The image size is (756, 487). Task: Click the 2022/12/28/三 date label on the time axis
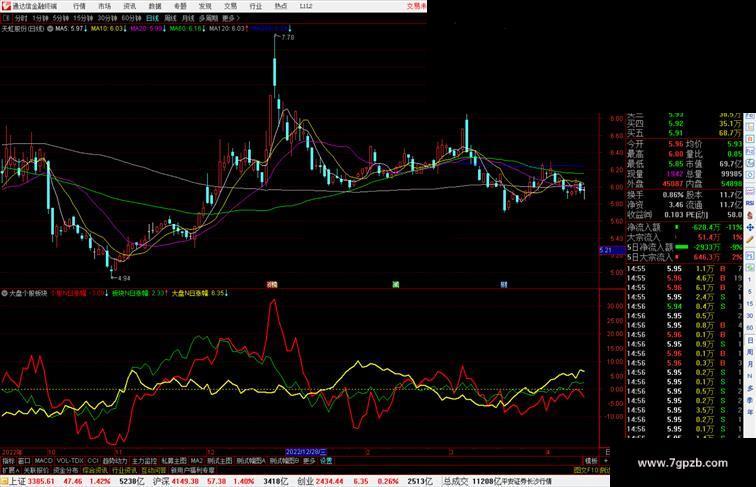(x=306, y=452)
